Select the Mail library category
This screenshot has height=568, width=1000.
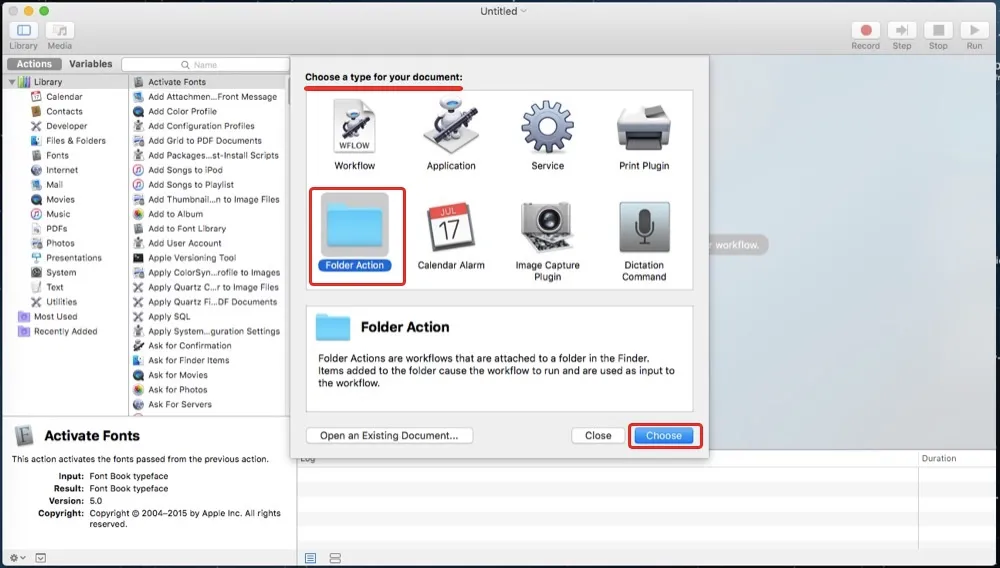[x=54, y=184]
